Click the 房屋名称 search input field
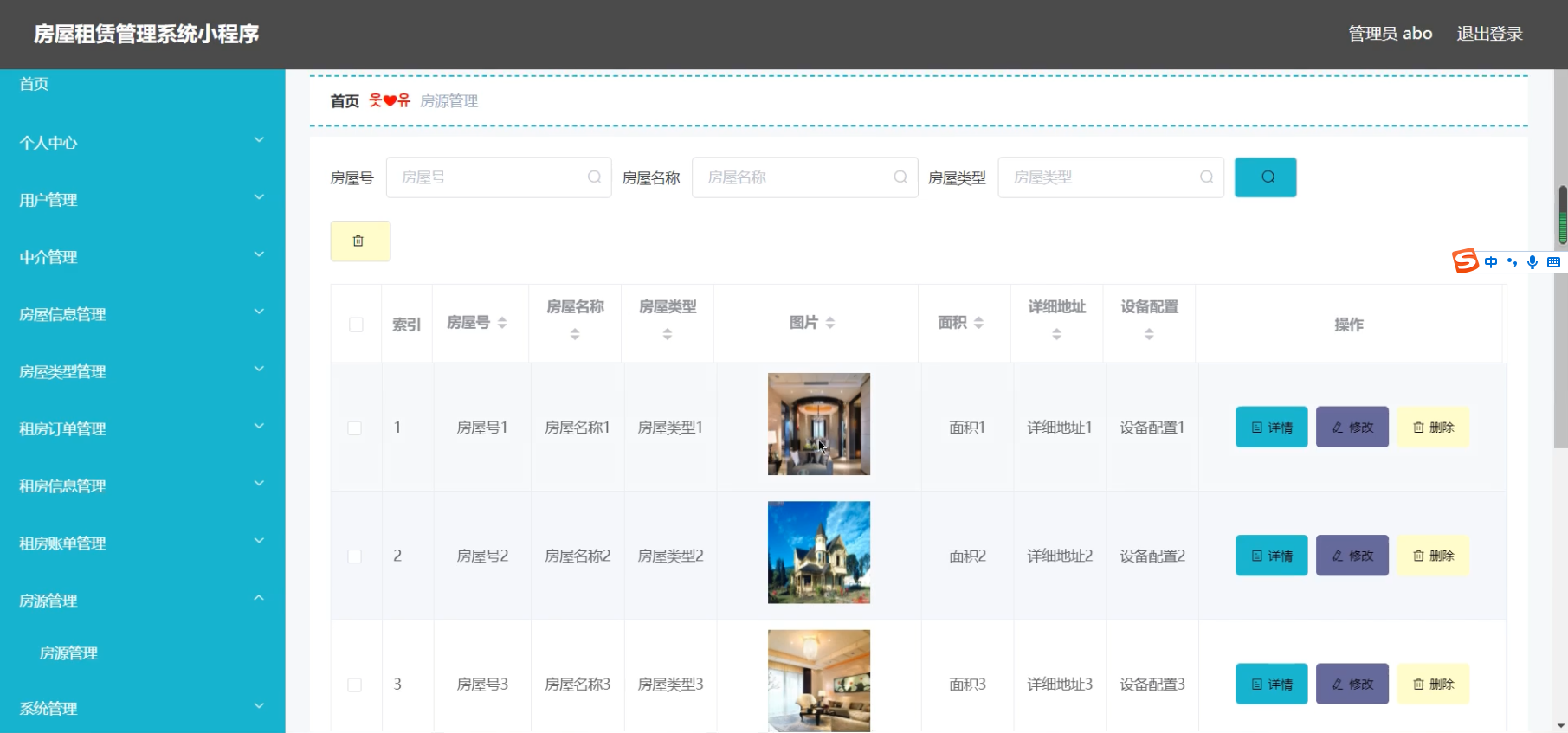The image size is (1568, 733). 797,177
